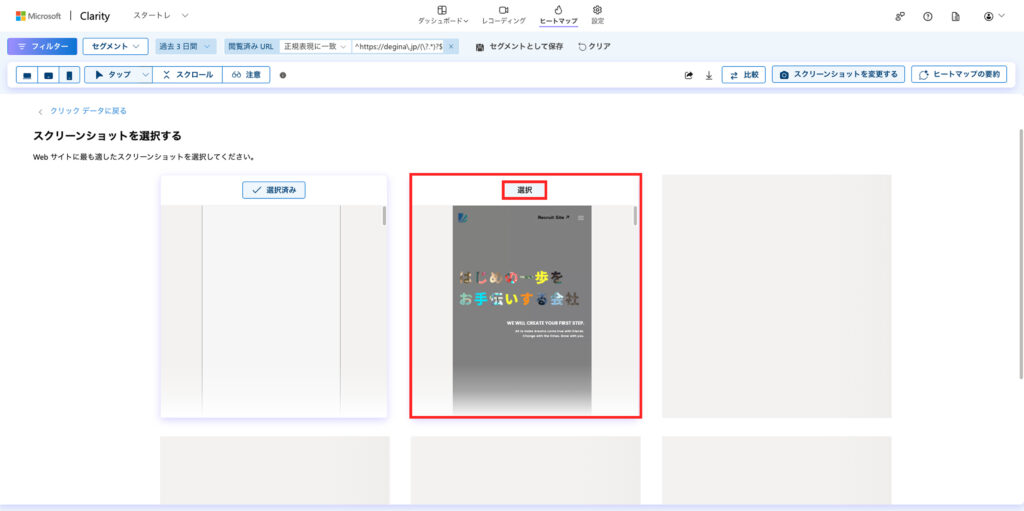The height and width of the screenshot is (511, 1024).
Task: Open the 過去 3 日間 date range dropdown
Action: pos(186,46)
